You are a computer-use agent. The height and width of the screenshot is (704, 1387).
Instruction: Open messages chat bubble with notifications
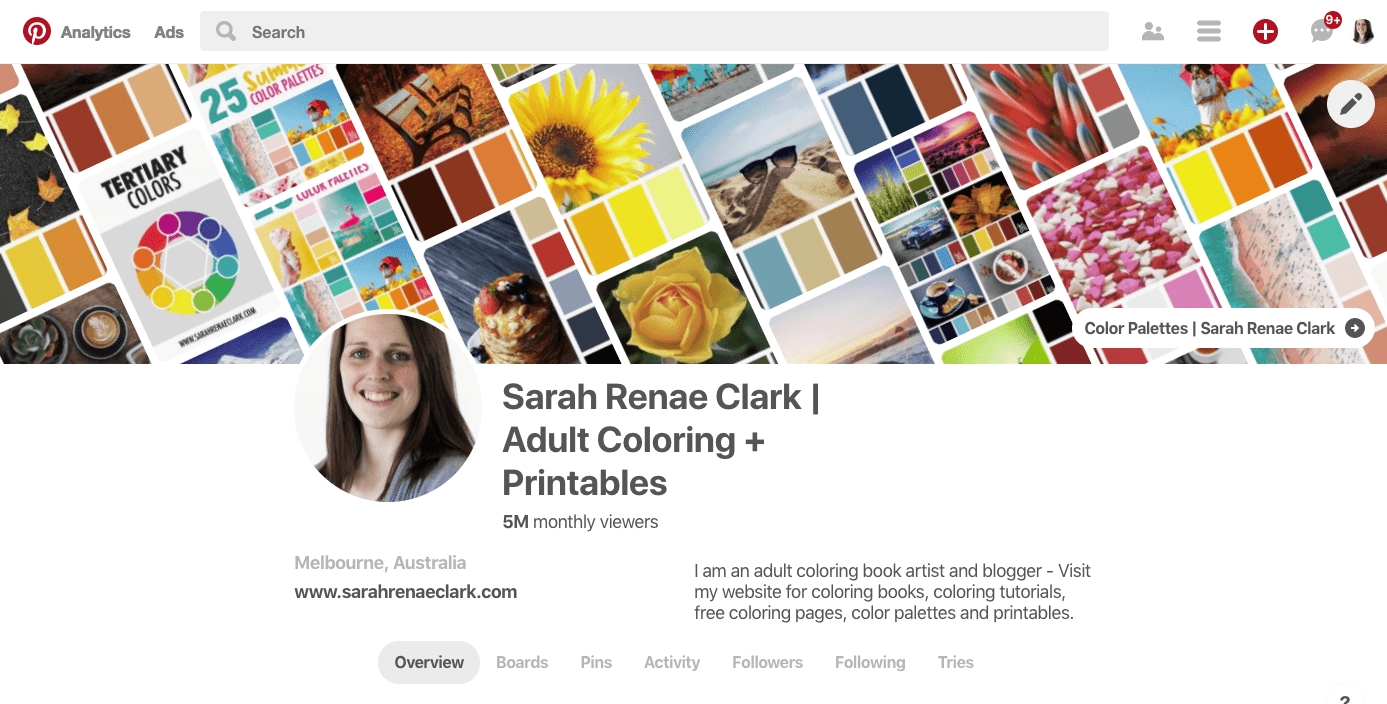[1322, 32]
